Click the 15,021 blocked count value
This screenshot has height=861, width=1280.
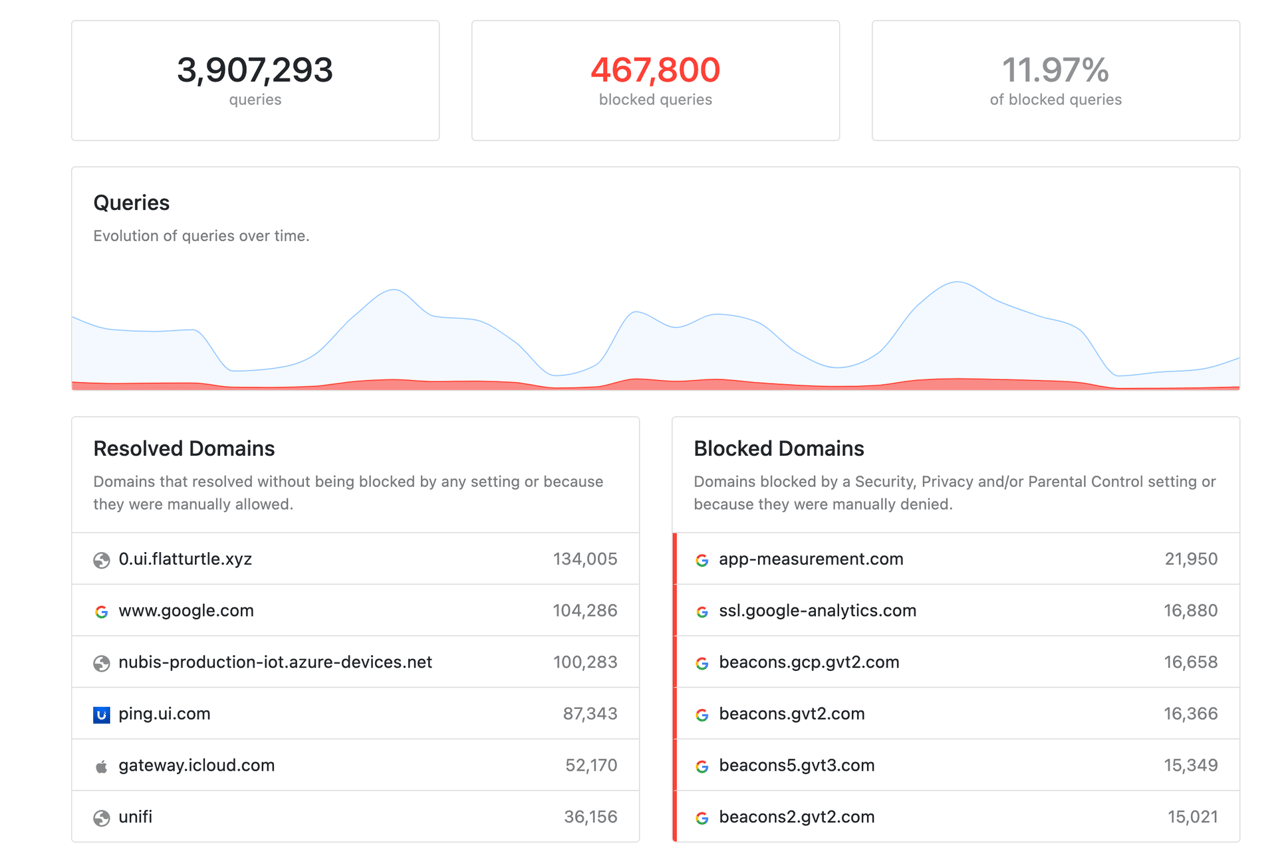tap(1193, 817)
